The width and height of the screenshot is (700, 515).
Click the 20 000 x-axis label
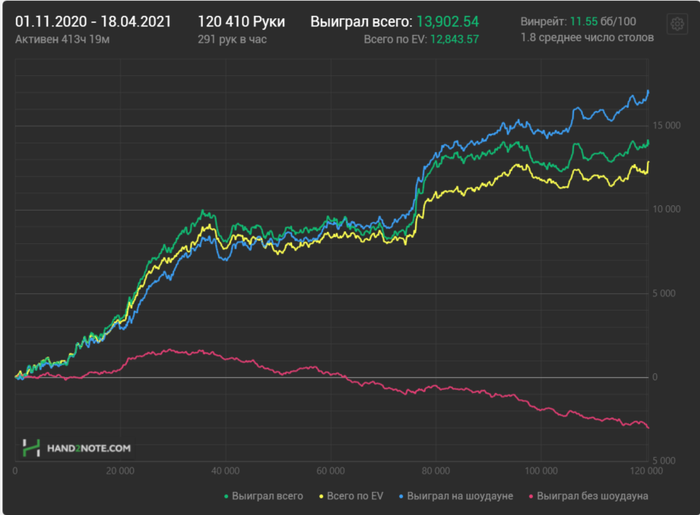[120, 470]
